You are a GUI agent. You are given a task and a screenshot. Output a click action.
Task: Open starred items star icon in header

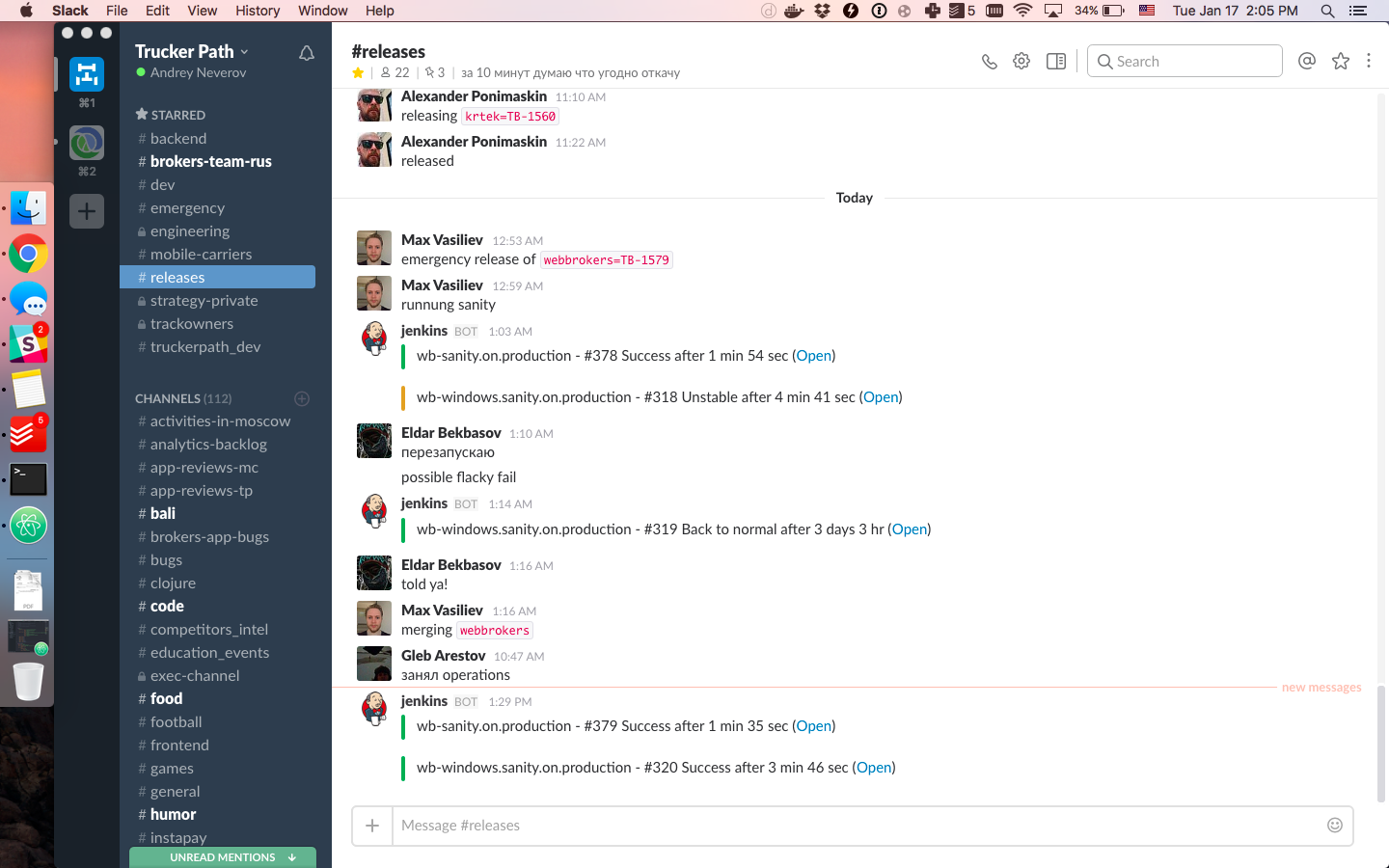pyautogui.click(x=1341, y=61)
